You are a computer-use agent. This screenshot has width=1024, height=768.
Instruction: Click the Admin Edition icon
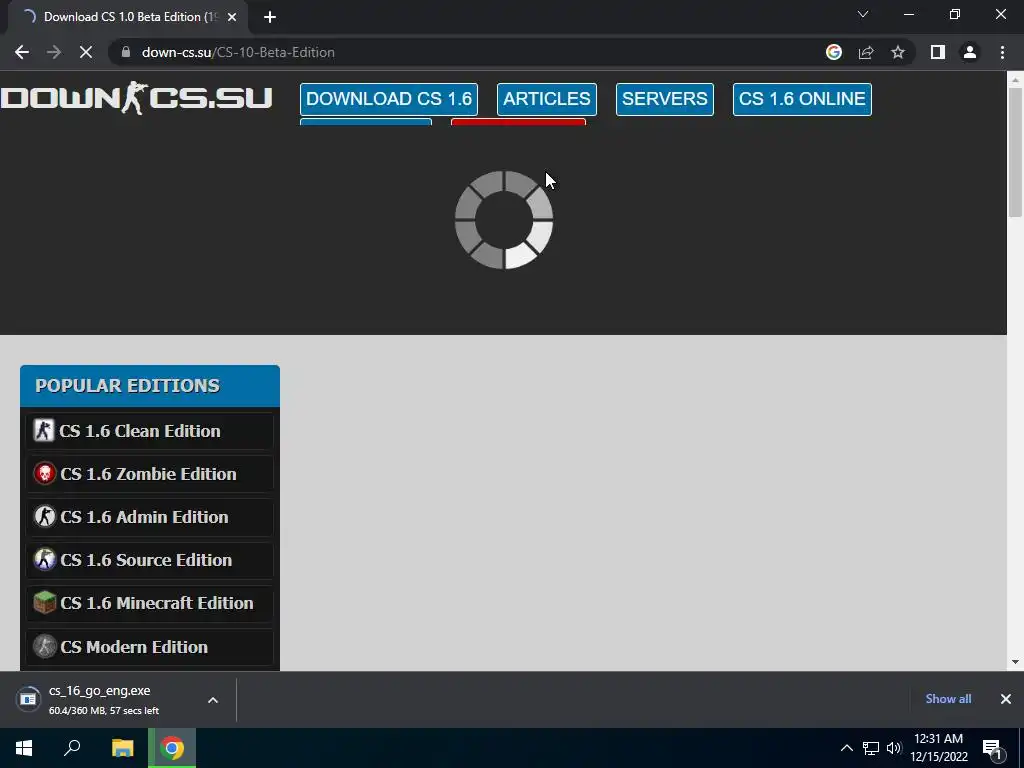pos(44,517)
